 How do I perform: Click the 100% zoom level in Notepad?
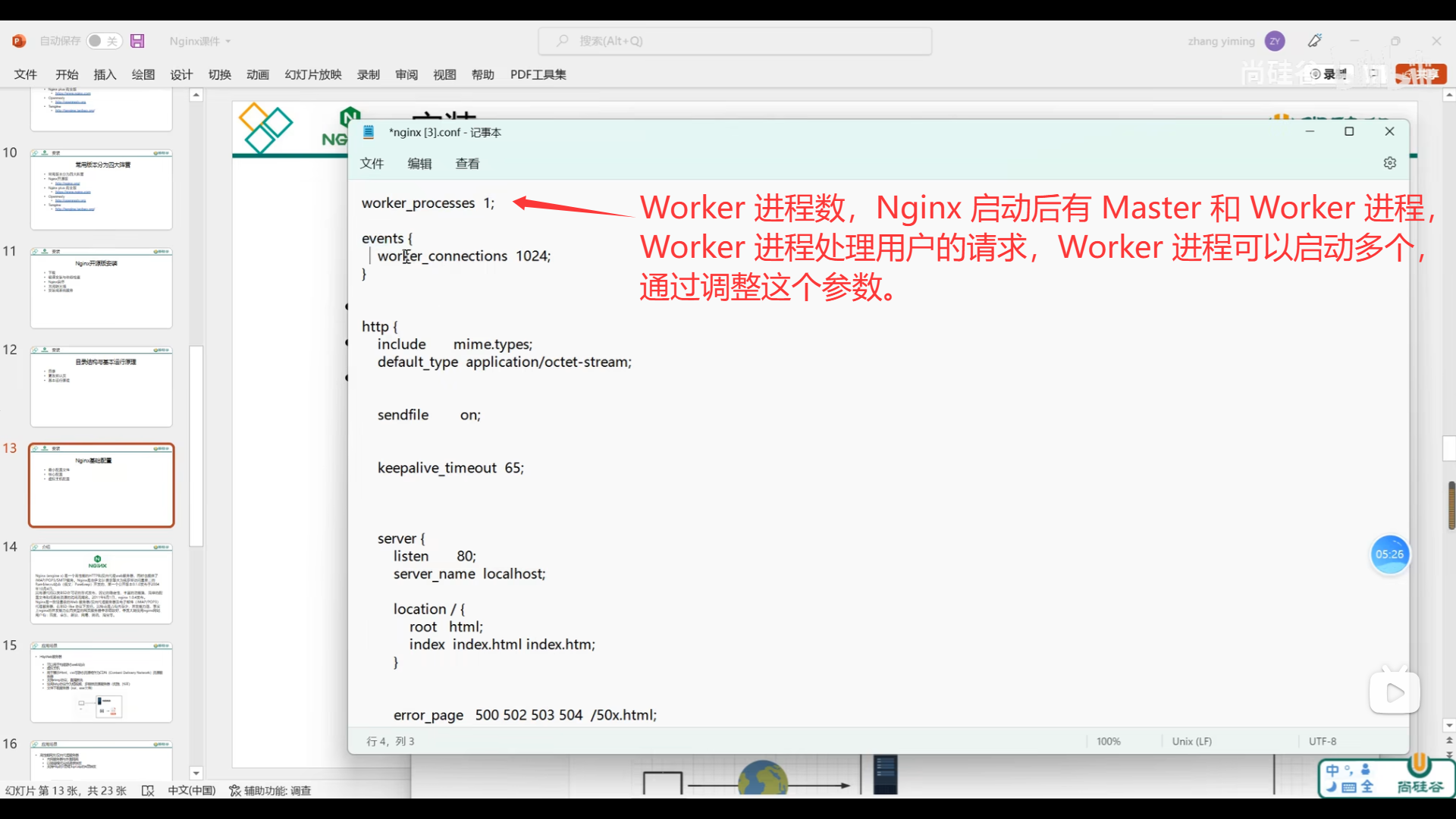click(1108, 741)
